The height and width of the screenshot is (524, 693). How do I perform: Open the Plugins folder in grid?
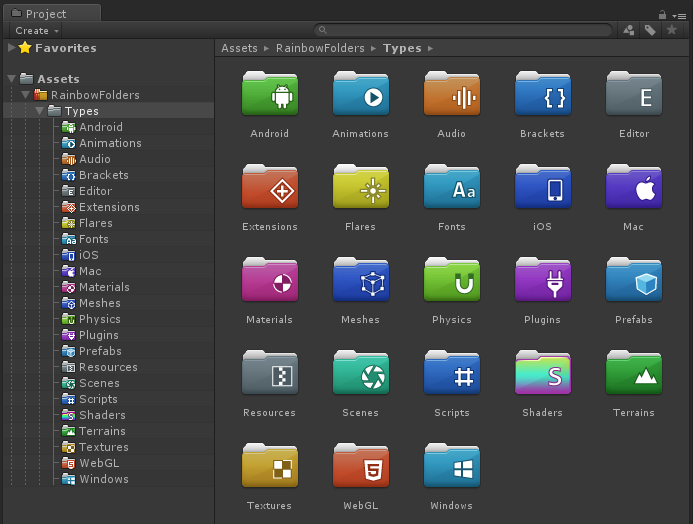543,280
